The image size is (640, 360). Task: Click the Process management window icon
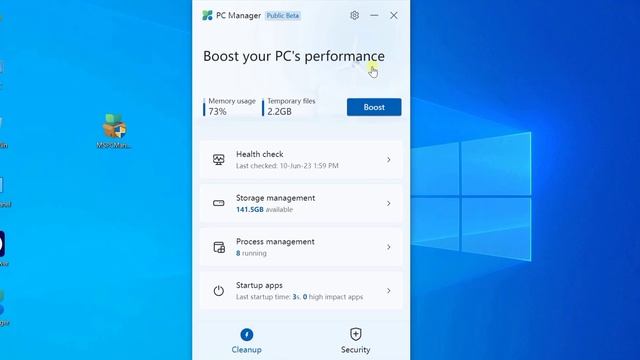click(219, 247)
